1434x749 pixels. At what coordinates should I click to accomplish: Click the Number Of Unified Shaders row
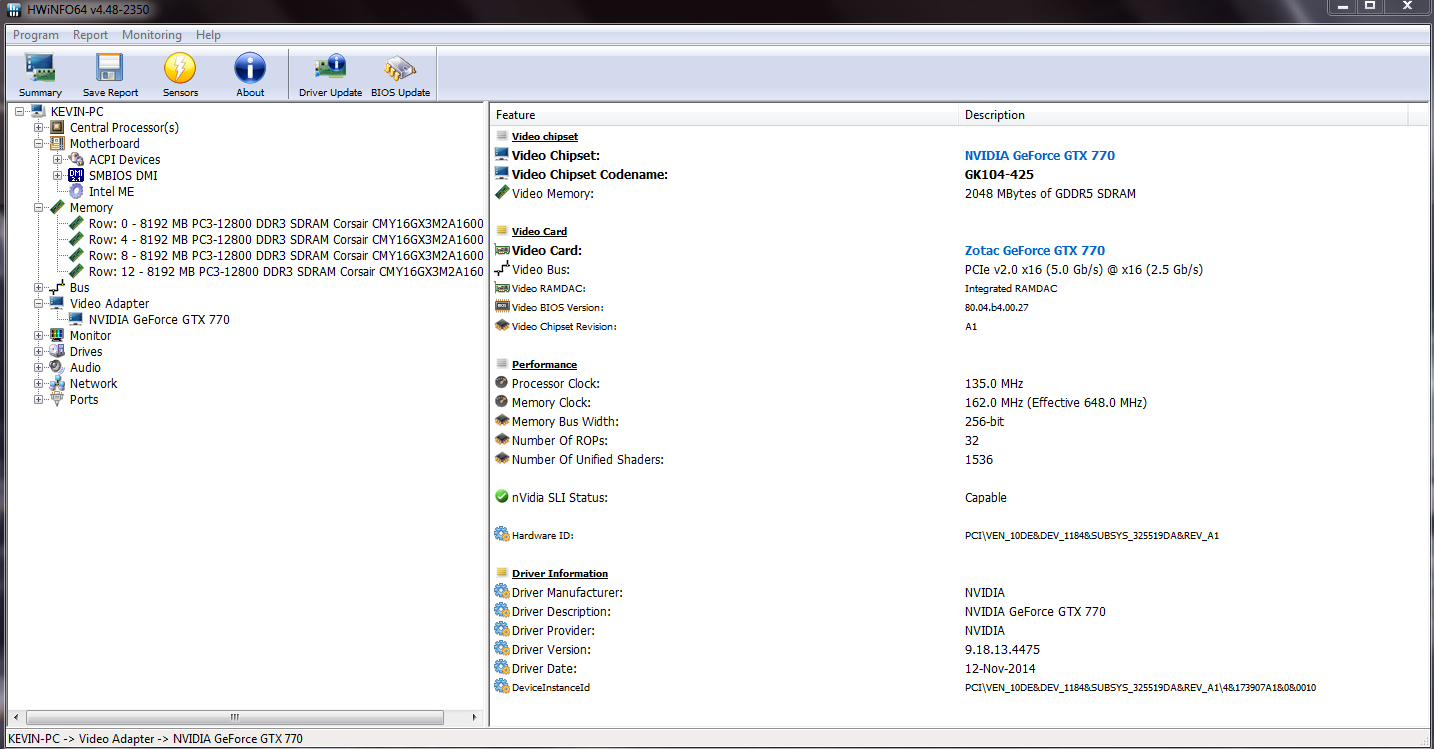coord(958,459)
